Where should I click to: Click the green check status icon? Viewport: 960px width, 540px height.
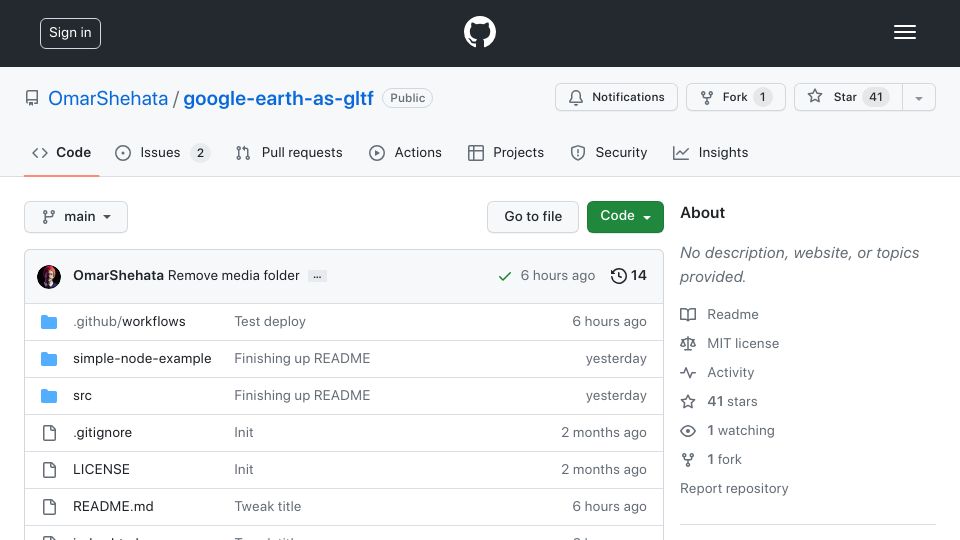tap(504, 276)
